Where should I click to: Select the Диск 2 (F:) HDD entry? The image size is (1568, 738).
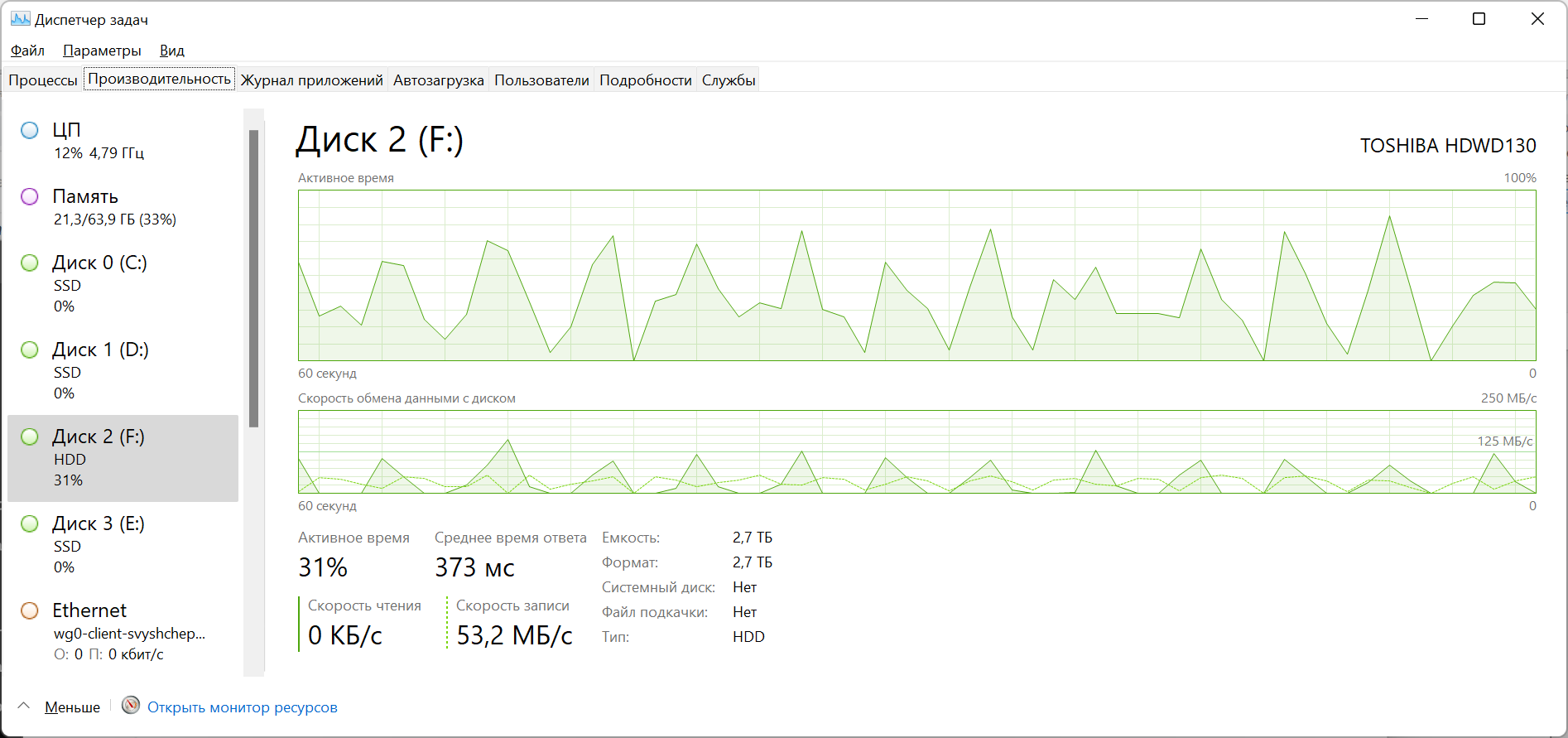coord(123,458)
